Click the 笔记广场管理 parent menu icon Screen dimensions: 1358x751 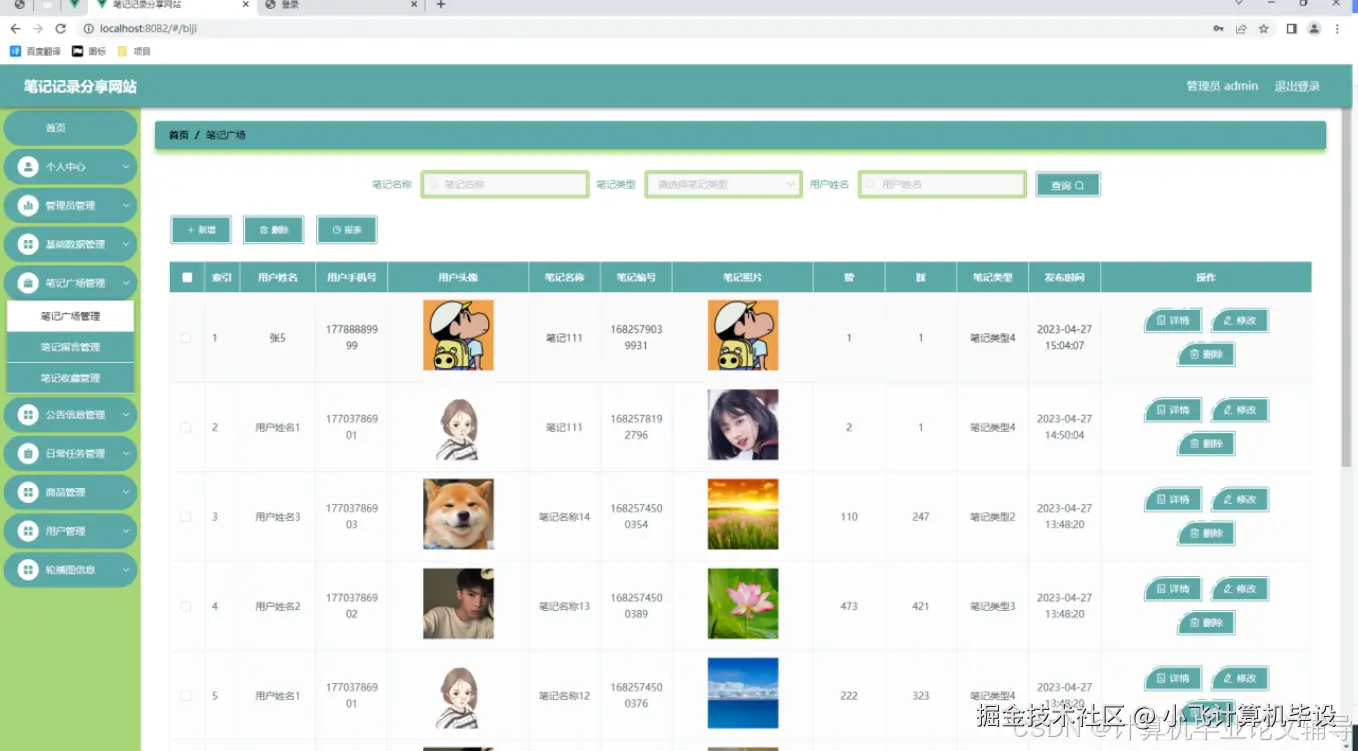(28, 284)
